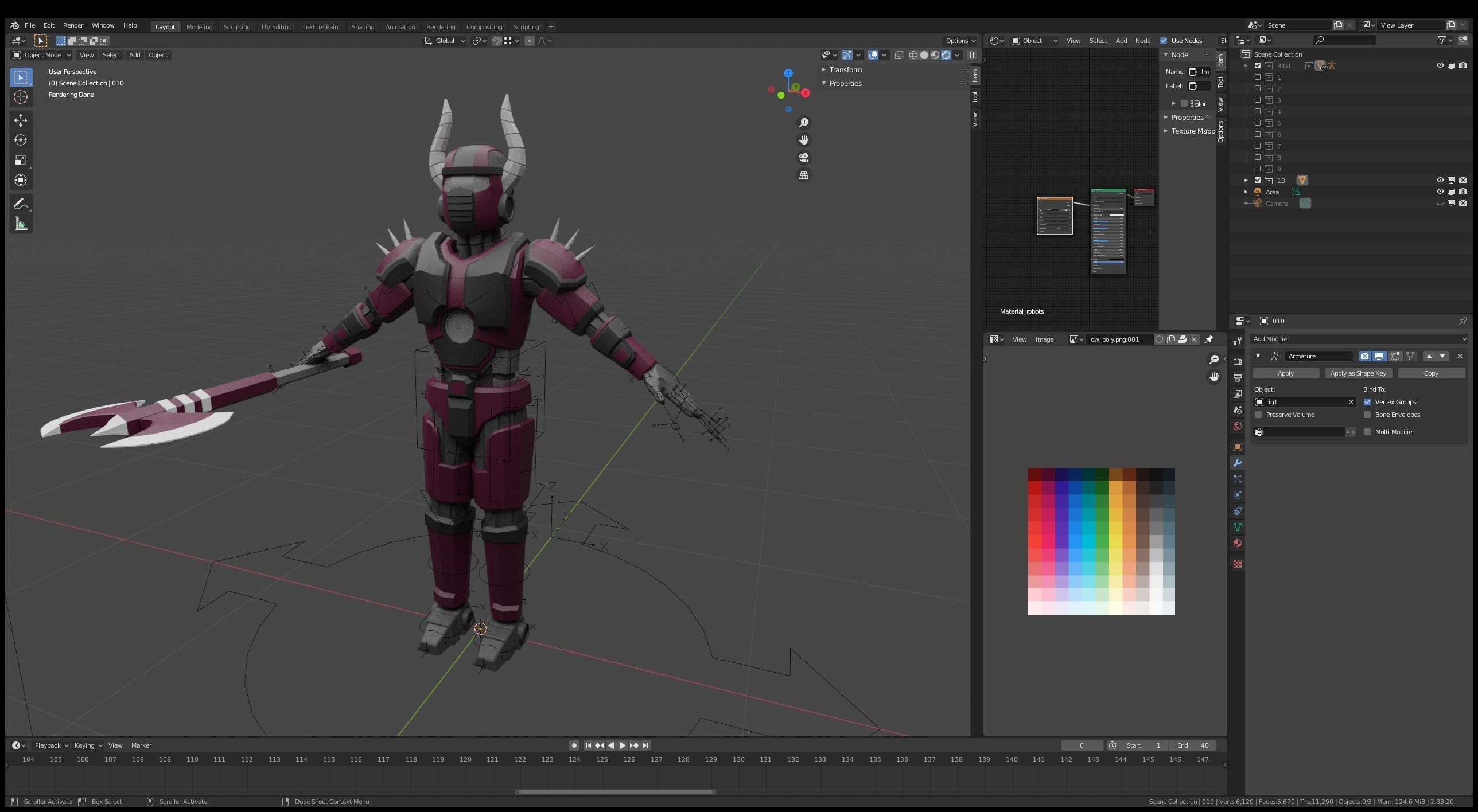Open the Scripting workspace tab
Screen dimensions: 1478x812
point(526,27)
